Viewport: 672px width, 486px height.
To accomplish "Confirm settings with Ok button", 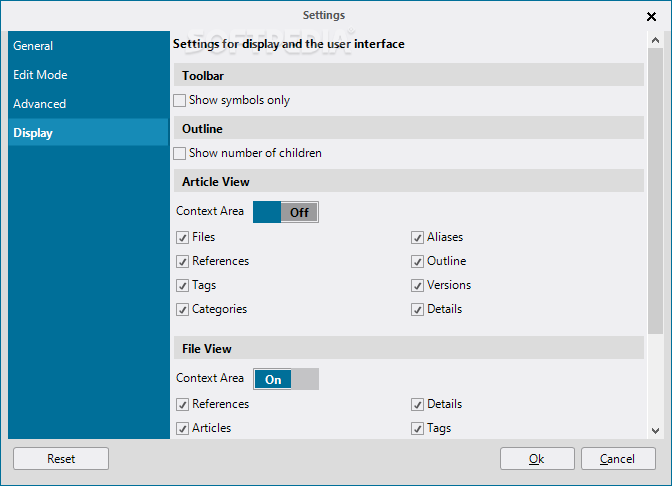I will [x=537, y=459].
